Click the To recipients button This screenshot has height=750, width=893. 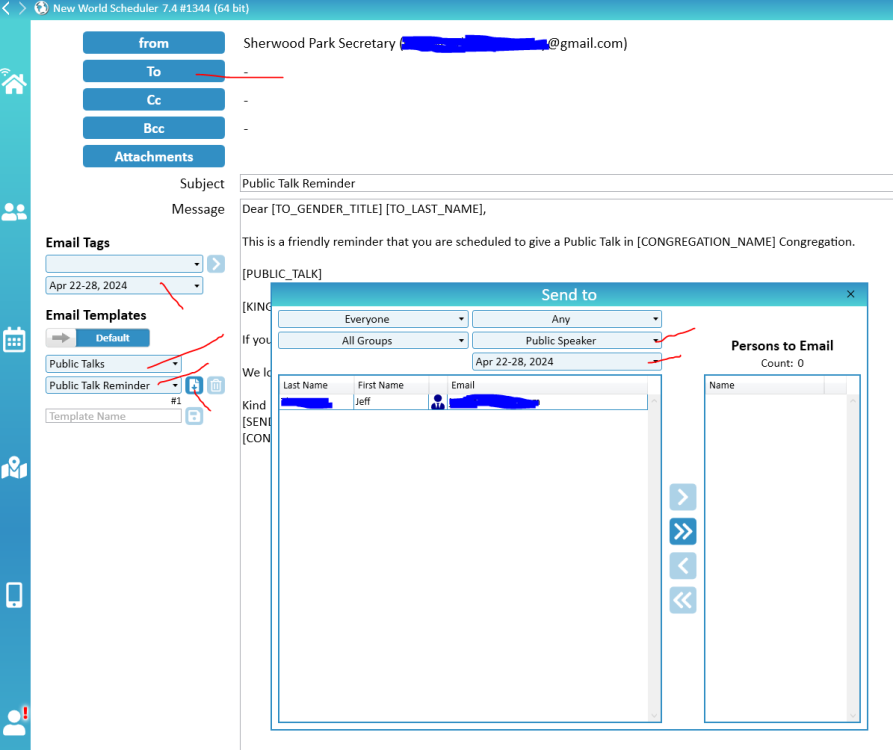pyautogui.click(x=154, y=72)
